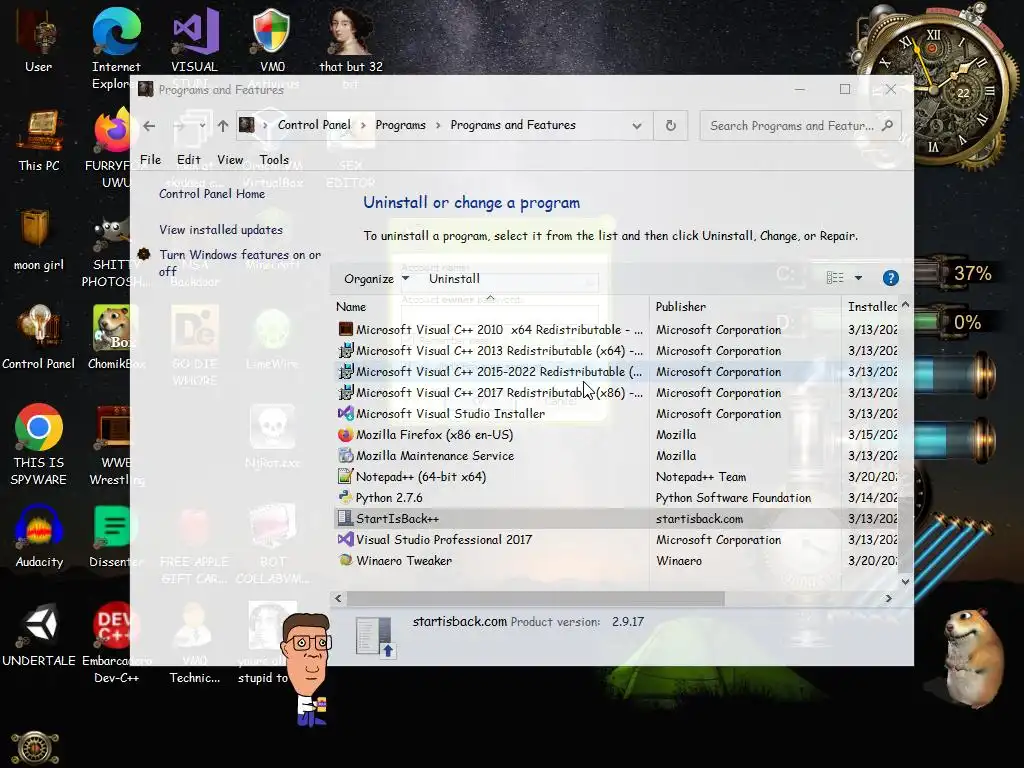Click the change view icon button
The width and height of the screenshot is (1024, 768).
pyautogui.click(x=835, y=278)
